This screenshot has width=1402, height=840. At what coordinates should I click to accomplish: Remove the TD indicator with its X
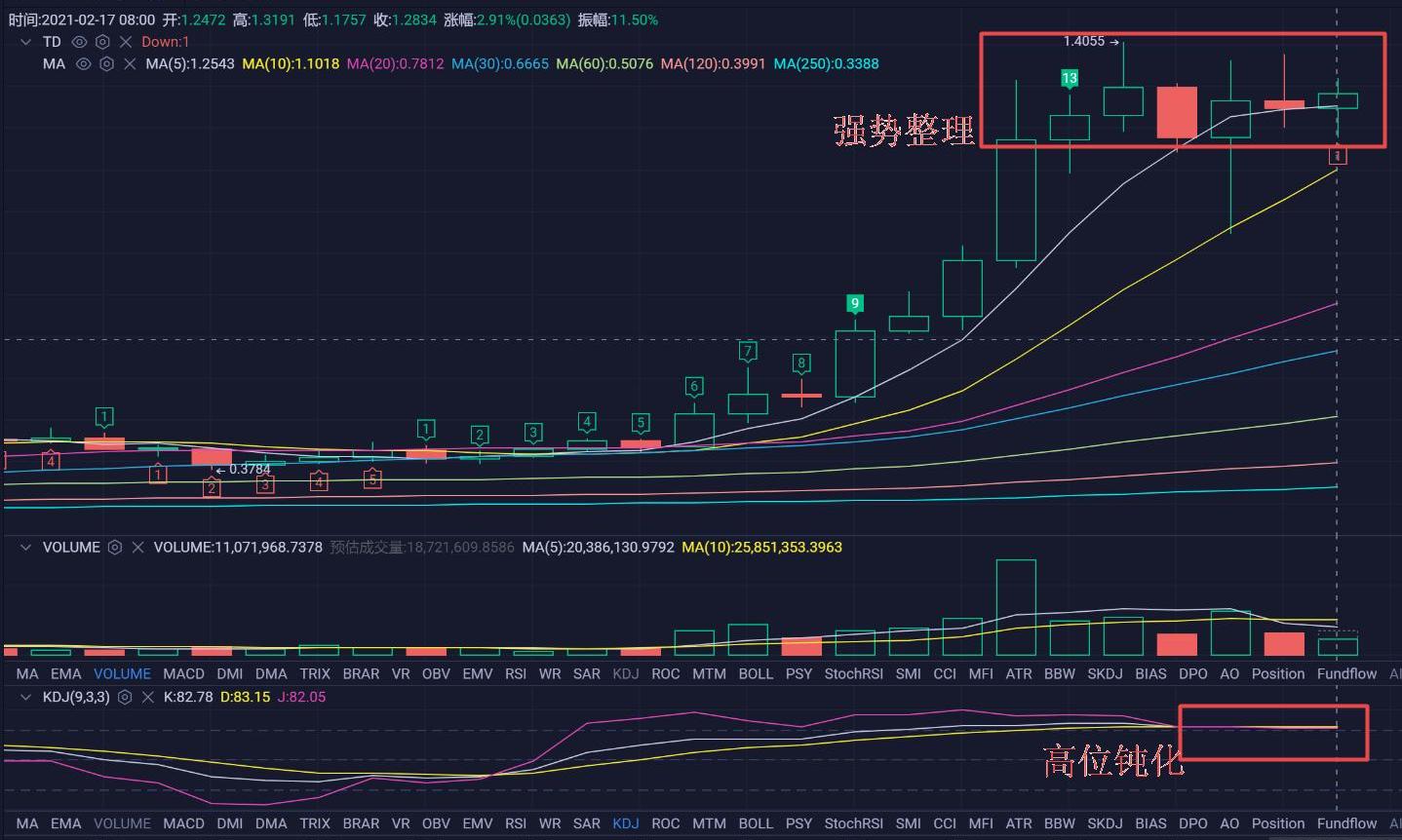coord(126,42)
